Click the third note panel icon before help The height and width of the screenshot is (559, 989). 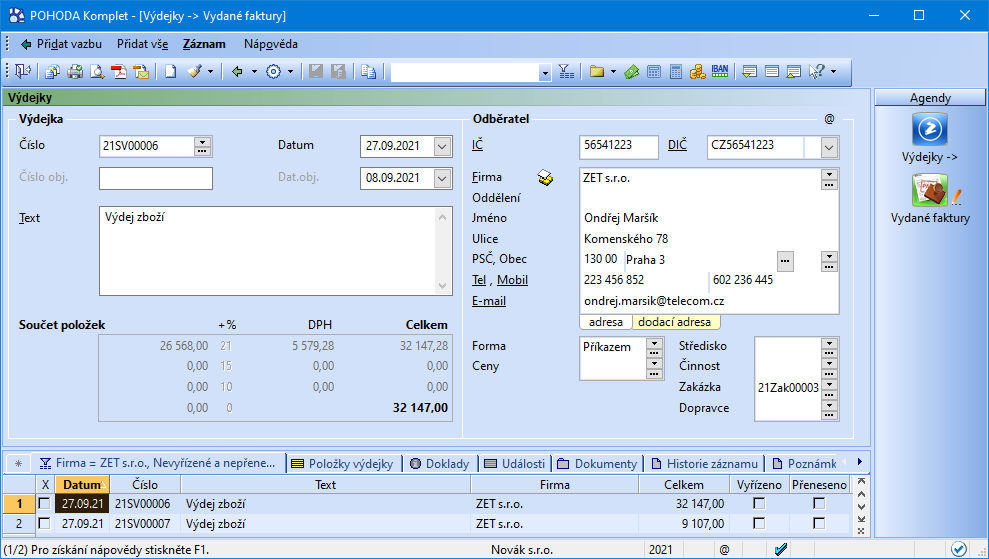click(793, 72)
